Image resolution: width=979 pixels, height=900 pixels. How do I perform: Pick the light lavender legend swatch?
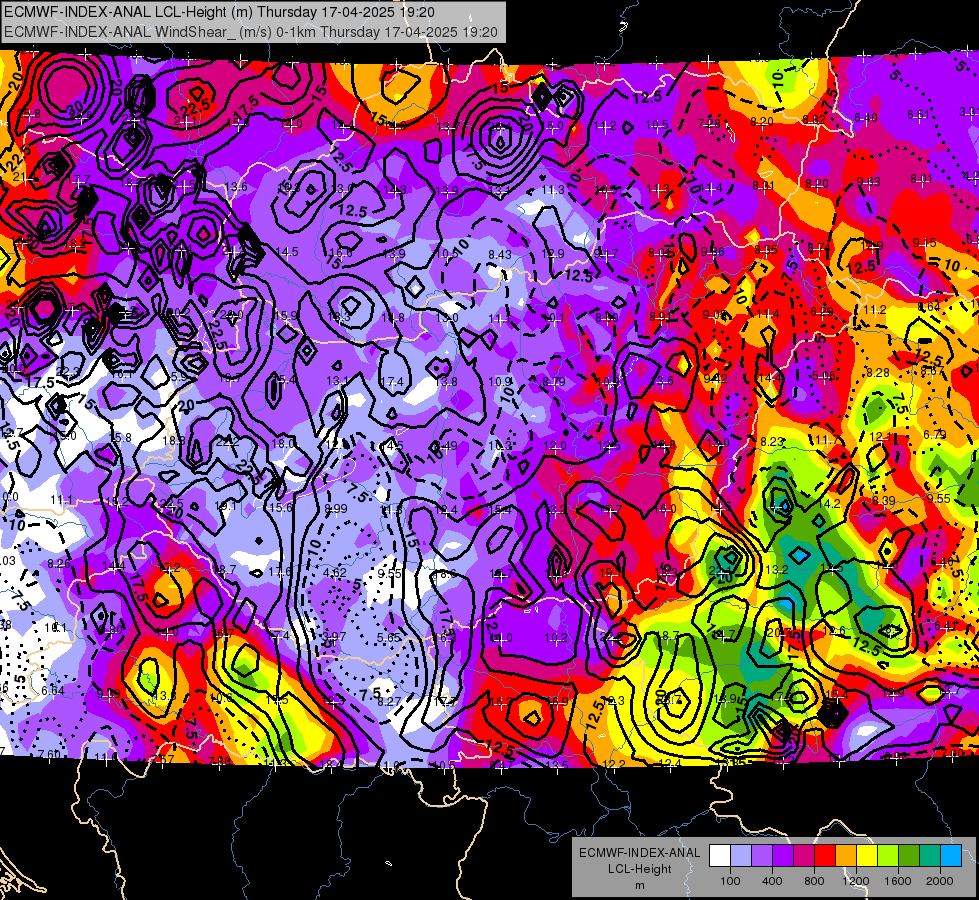pyautogui.click(x=740, y=856)
